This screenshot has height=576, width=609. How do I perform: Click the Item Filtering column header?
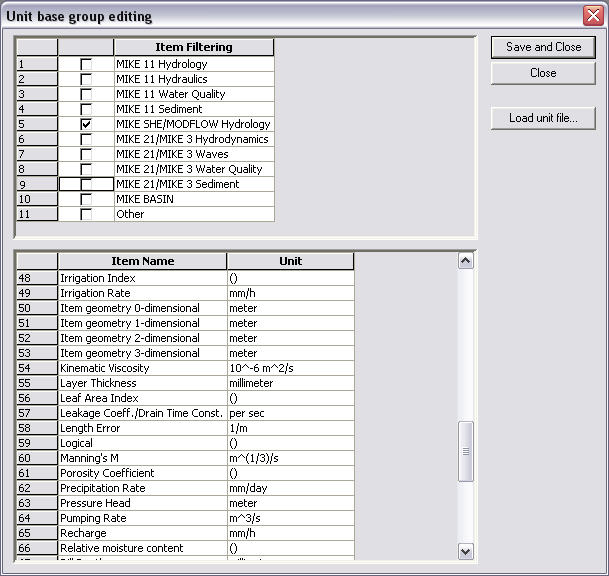(193, 47)
